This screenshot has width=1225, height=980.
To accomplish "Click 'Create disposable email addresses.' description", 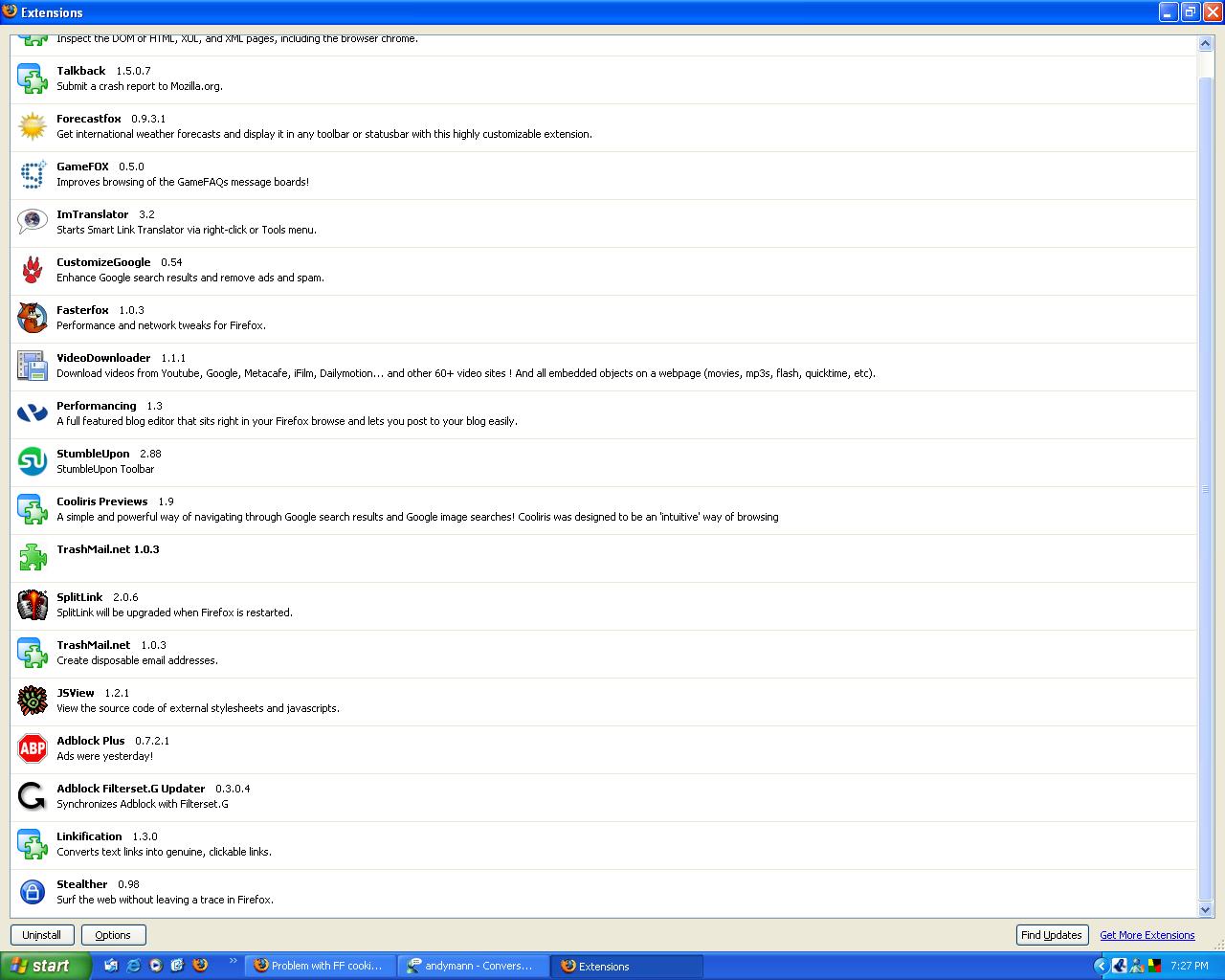I will 138,660.
